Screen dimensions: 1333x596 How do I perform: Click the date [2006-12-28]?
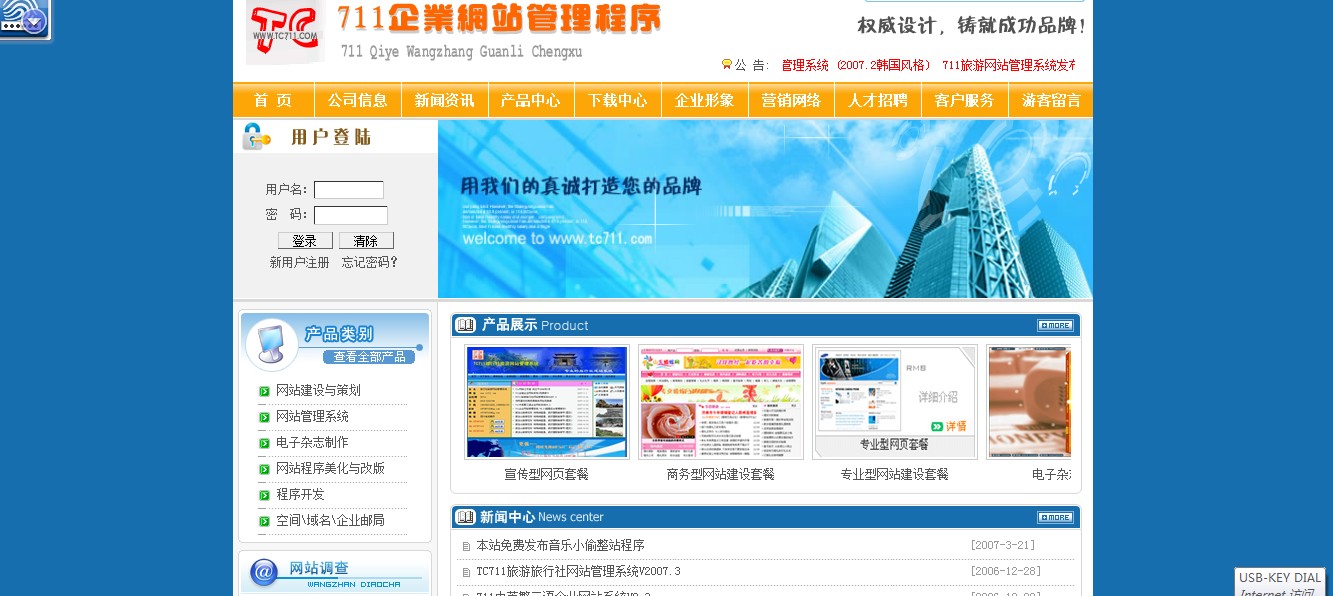[1006, 572]
